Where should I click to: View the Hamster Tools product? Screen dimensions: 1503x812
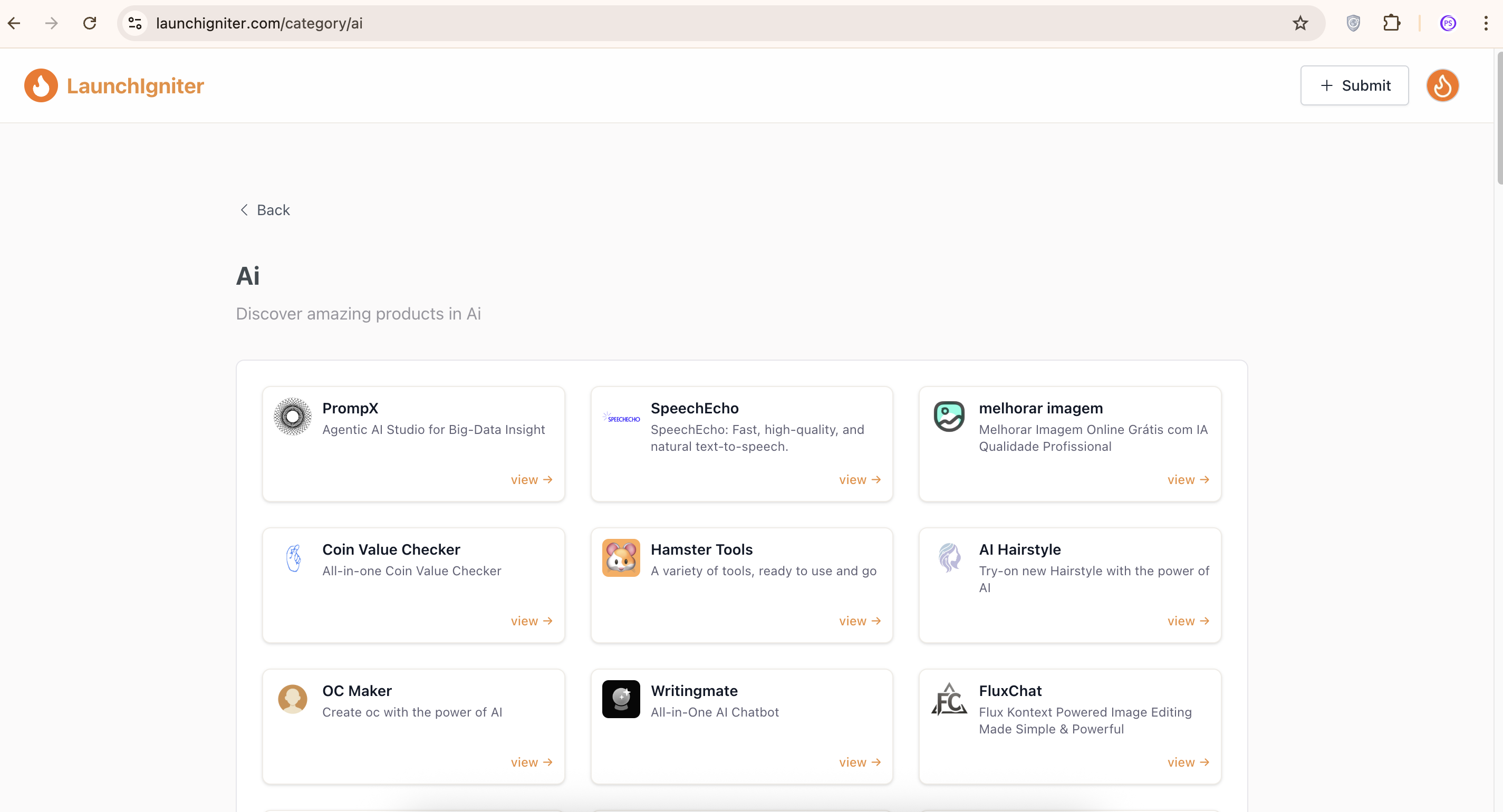point(860,621)
